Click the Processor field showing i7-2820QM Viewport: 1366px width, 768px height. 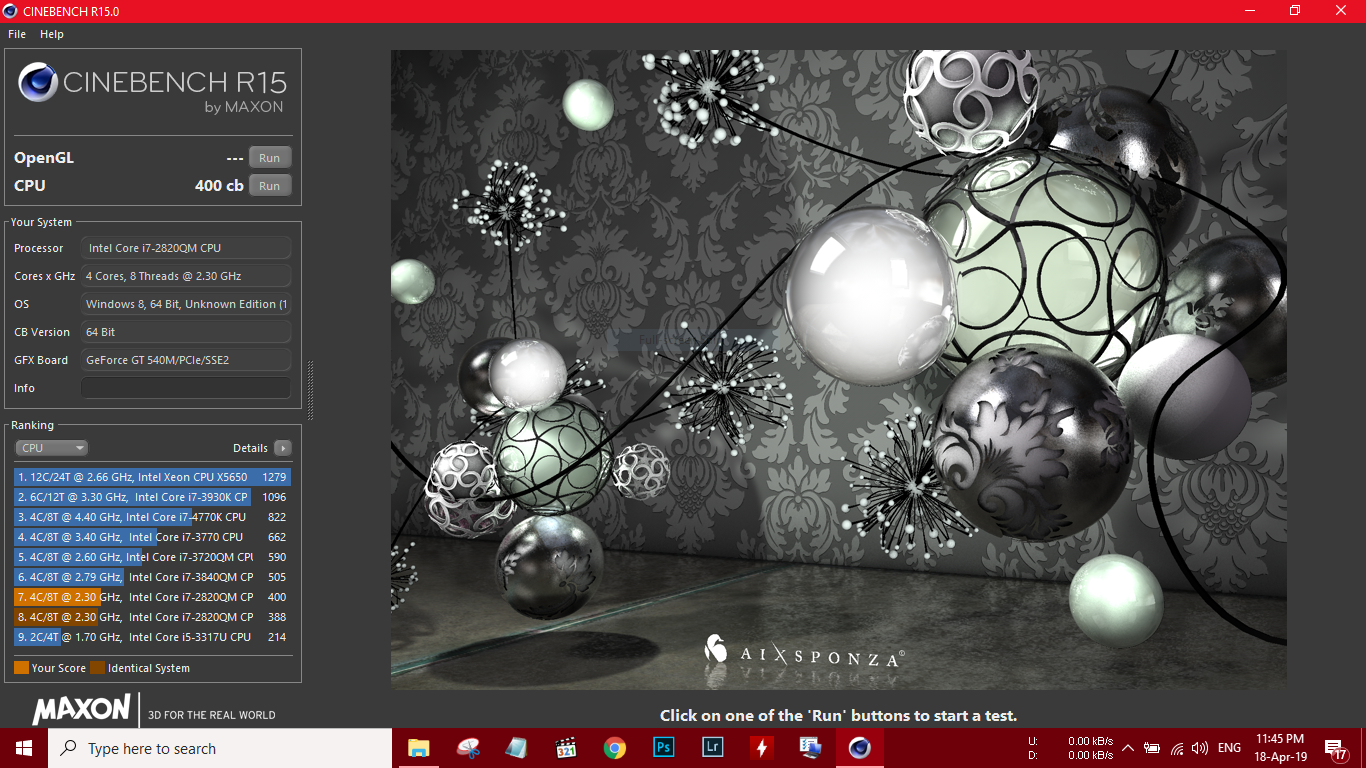pos(186,248)
